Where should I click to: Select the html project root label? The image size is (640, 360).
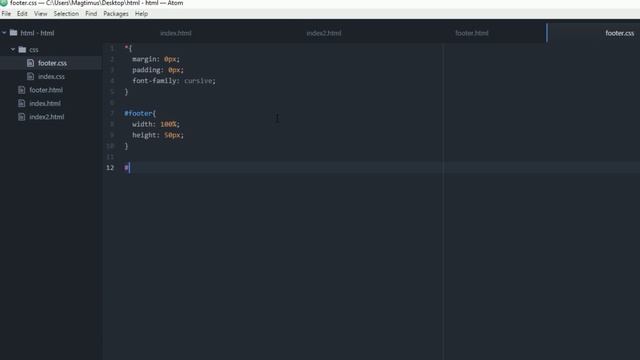point(37,33)
